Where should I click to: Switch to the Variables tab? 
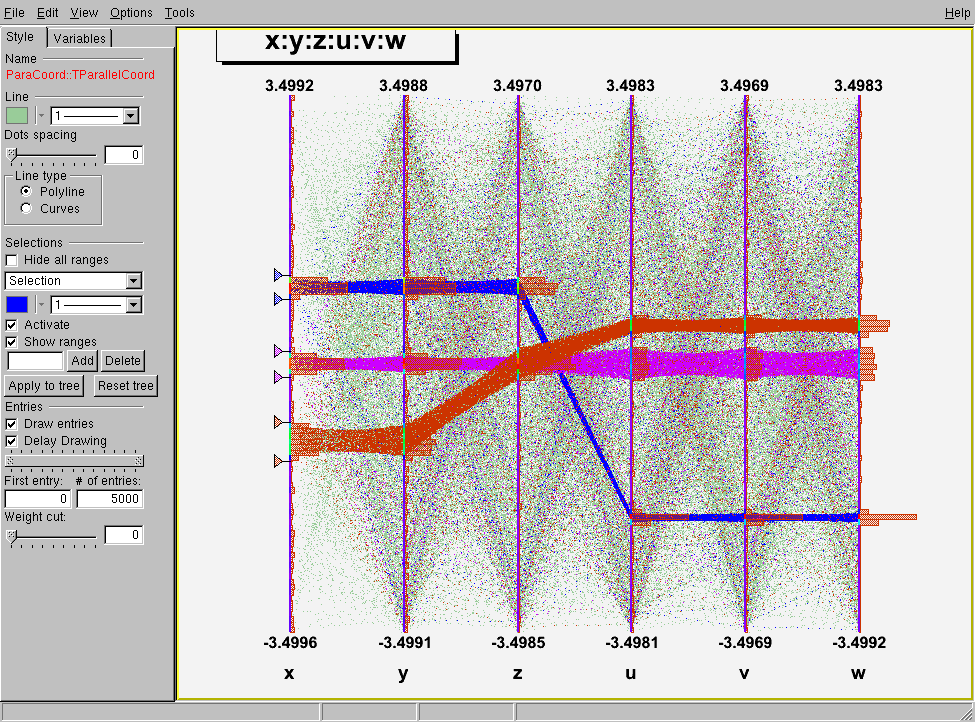point(80,38)
